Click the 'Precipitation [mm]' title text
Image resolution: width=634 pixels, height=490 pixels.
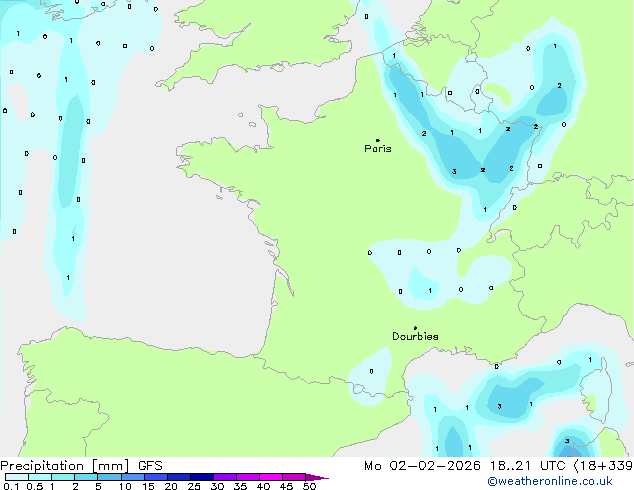coord(65,466)
